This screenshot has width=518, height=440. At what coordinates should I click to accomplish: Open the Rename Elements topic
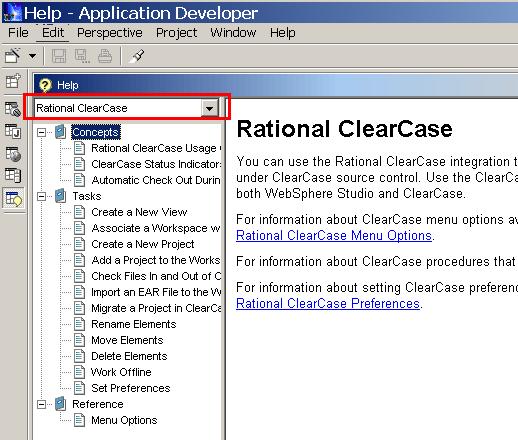pos(134,324)
